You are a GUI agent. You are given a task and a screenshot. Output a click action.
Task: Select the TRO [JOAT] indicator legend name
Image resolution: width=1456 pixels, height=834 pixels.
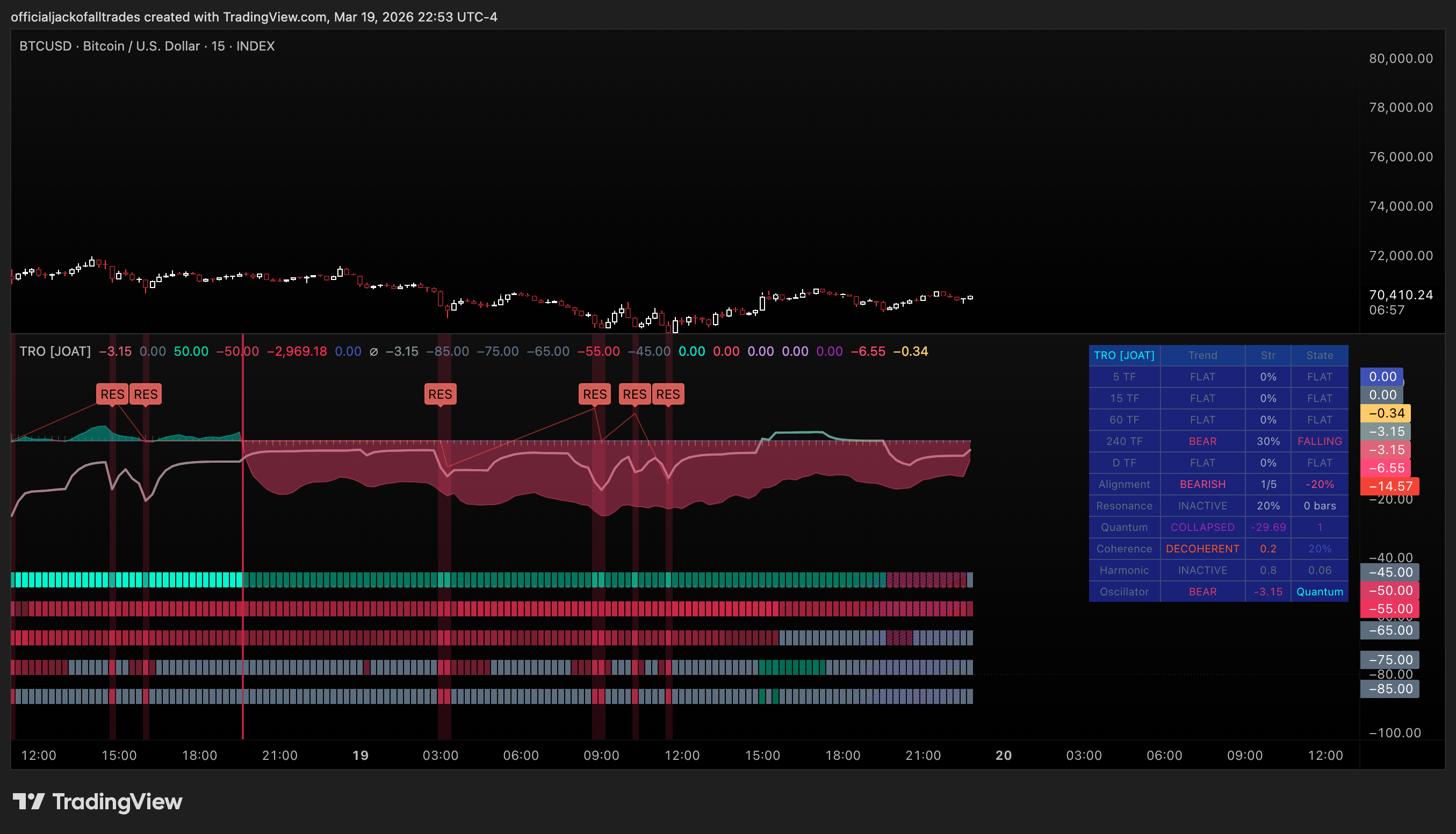coord(55,351)
